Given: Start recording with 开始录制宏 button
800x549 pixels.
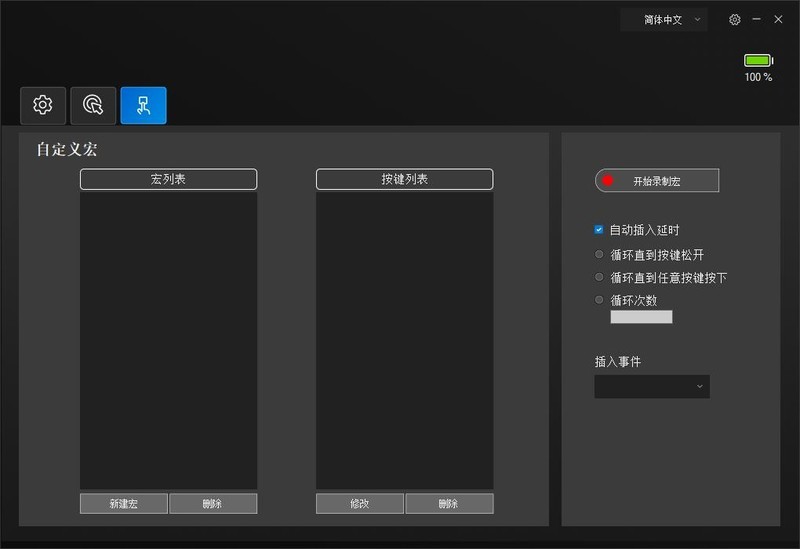Looking at the screenshot, I should [657, 181].
